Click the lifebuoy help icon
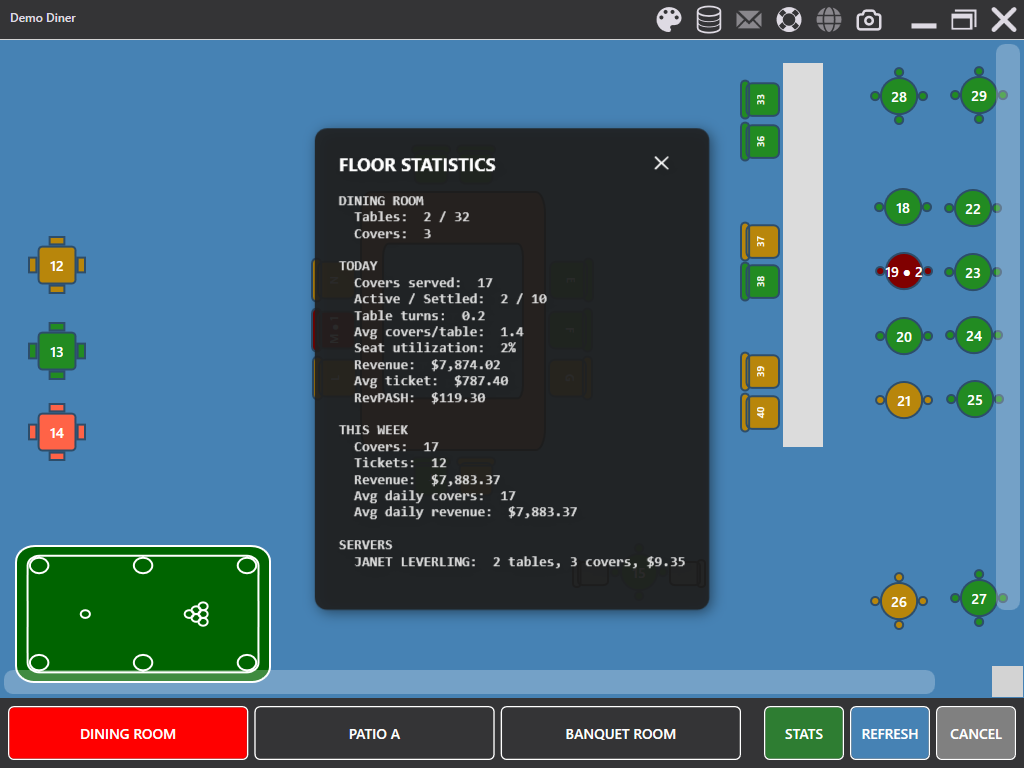Viewport: 1024px width, 768px height. (x=789, y=20)
